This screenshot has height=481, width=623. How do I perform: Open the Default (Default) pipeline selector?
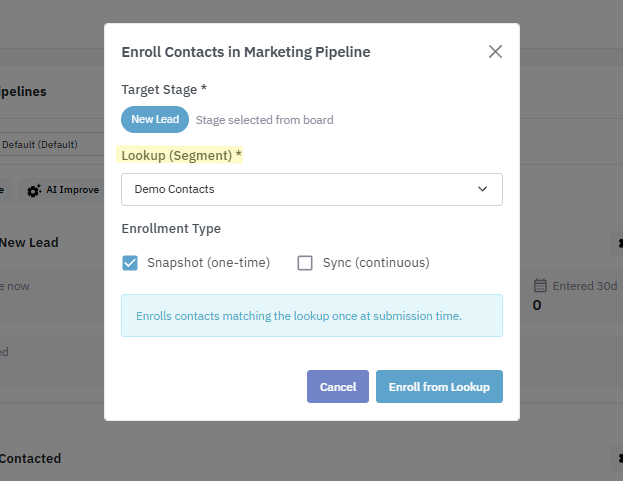point(48,144)
